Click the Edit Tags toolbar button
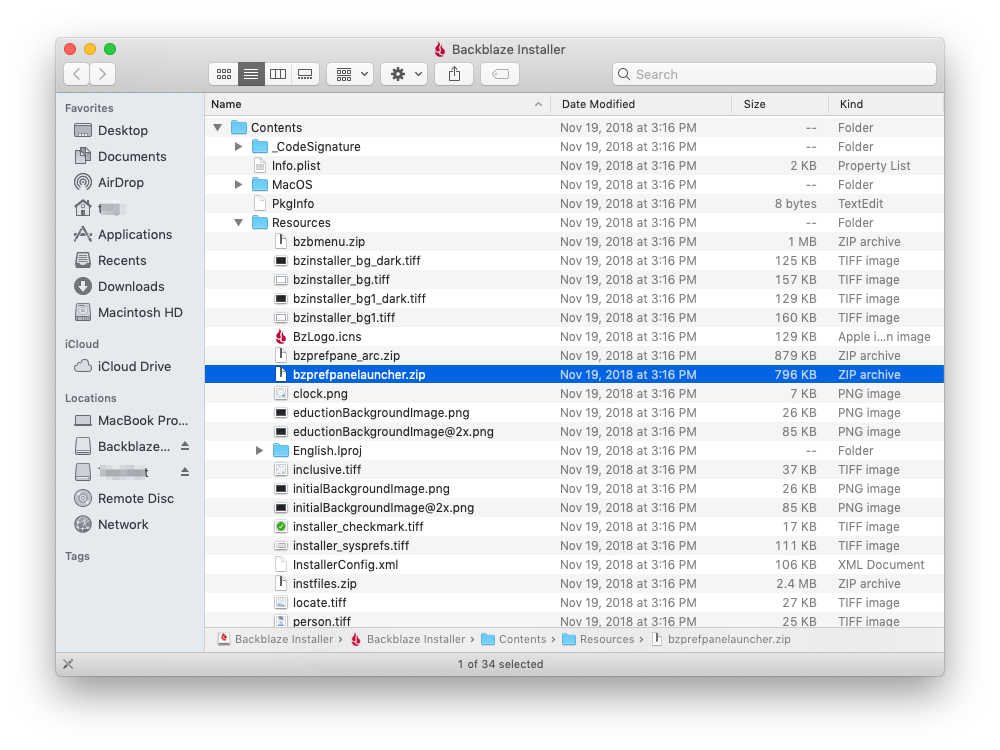Viewport: 1000px width, 750px height. (500, 74)
